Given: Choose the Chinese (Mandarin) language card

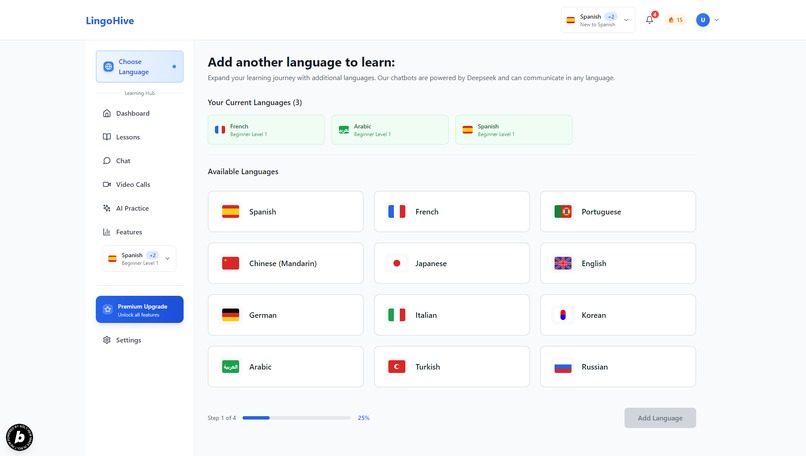Looking at the screenshot, I should tap(285, 263).
